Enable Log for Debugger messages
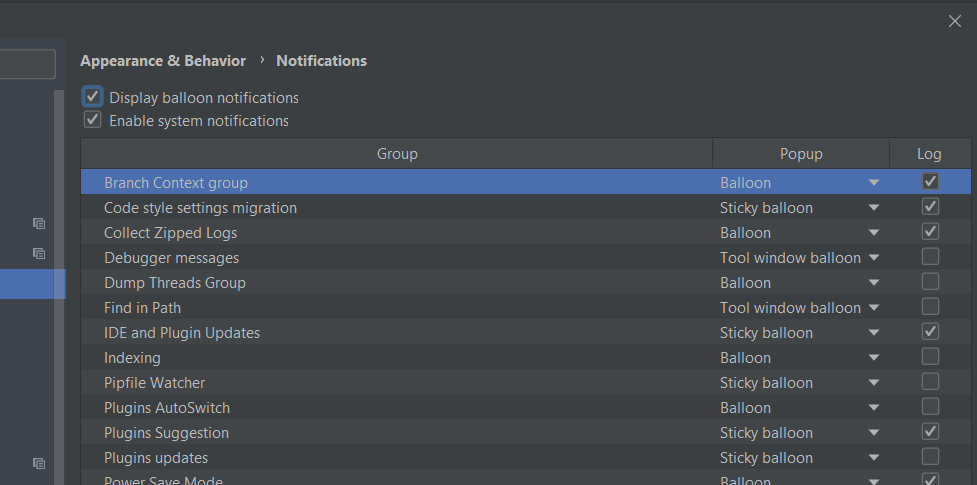The image size is (977, 485). click(x=930, y=257)
